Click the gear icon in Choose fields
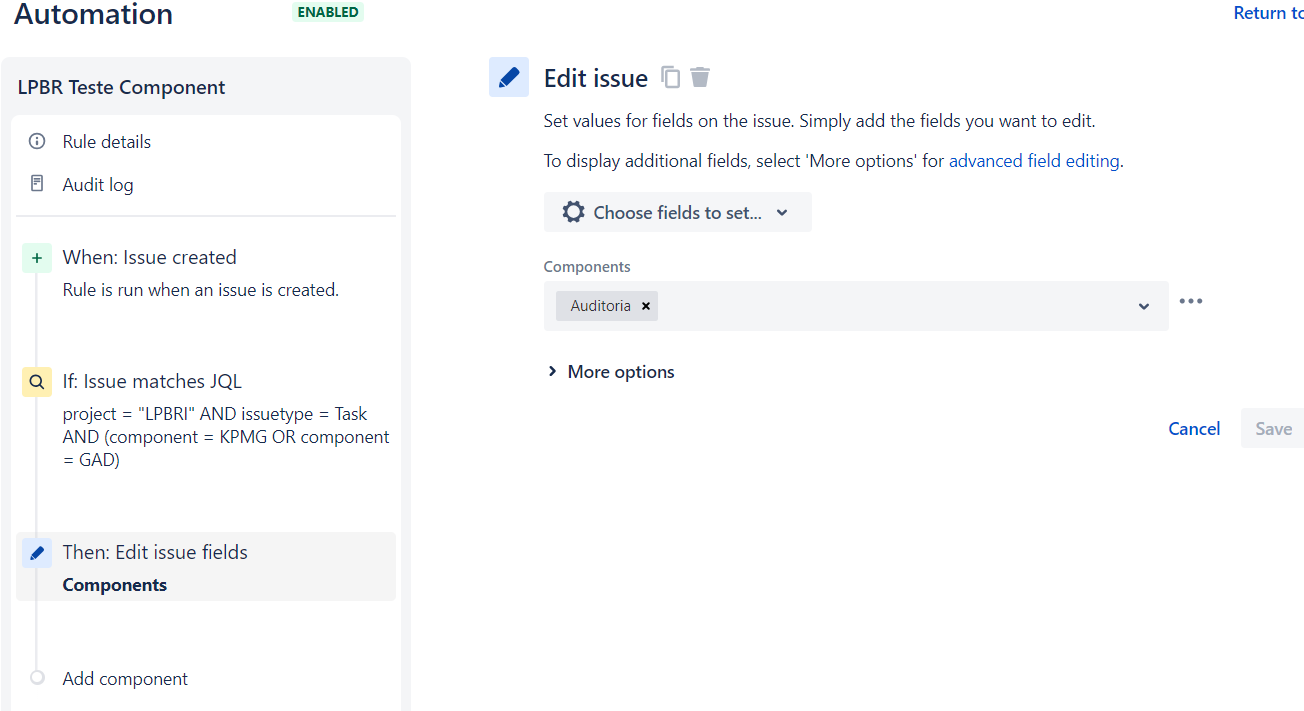This screenshot has height=711, width=1304. [x=573, y=212]
